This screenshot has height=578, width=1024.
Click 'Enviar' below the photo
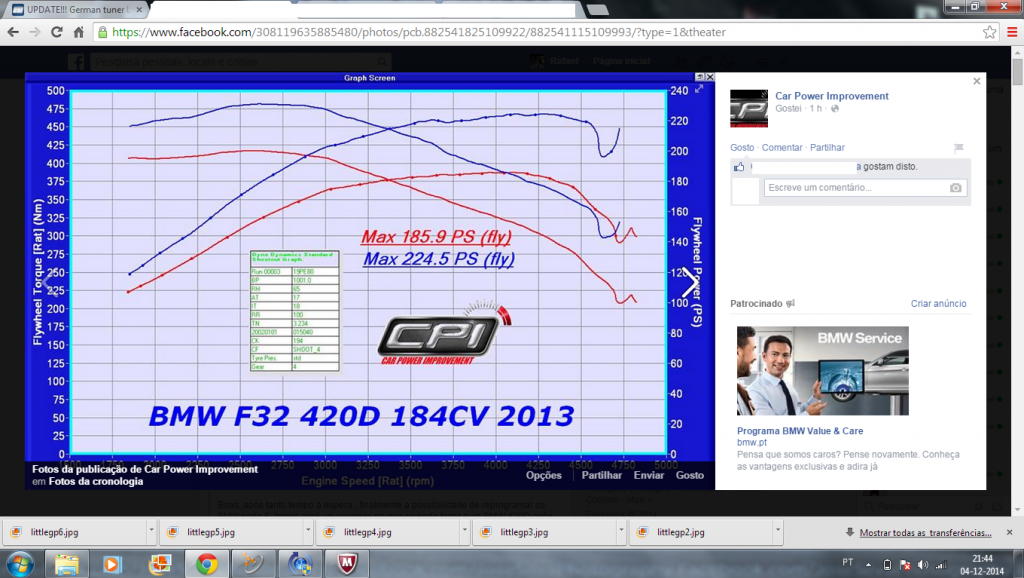pos(648,475)
